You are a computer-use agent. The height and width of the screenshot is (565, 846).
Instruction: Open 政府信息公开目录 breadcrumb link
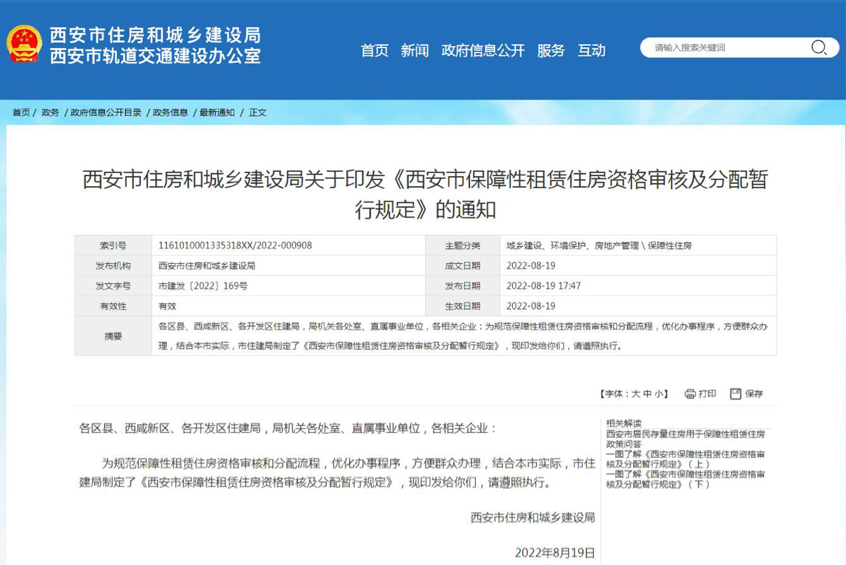point(106,113)
